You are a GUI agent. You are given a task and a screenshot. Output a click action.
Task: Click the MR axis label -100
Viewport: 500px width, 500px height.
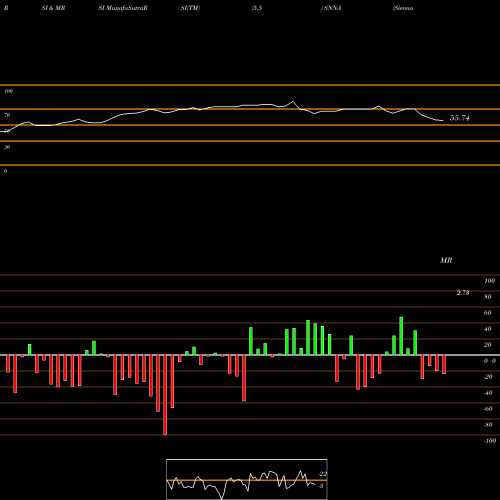tap(490, 441)
